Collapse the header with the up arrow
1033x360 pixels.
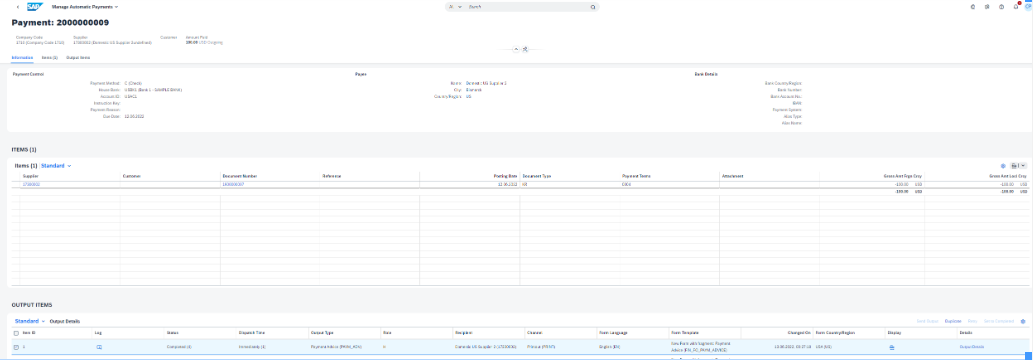coord(516,49)
